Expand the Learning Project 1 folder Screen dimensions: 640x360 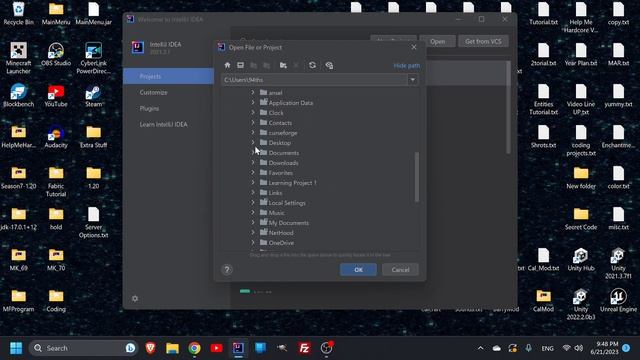pos(253,182)
